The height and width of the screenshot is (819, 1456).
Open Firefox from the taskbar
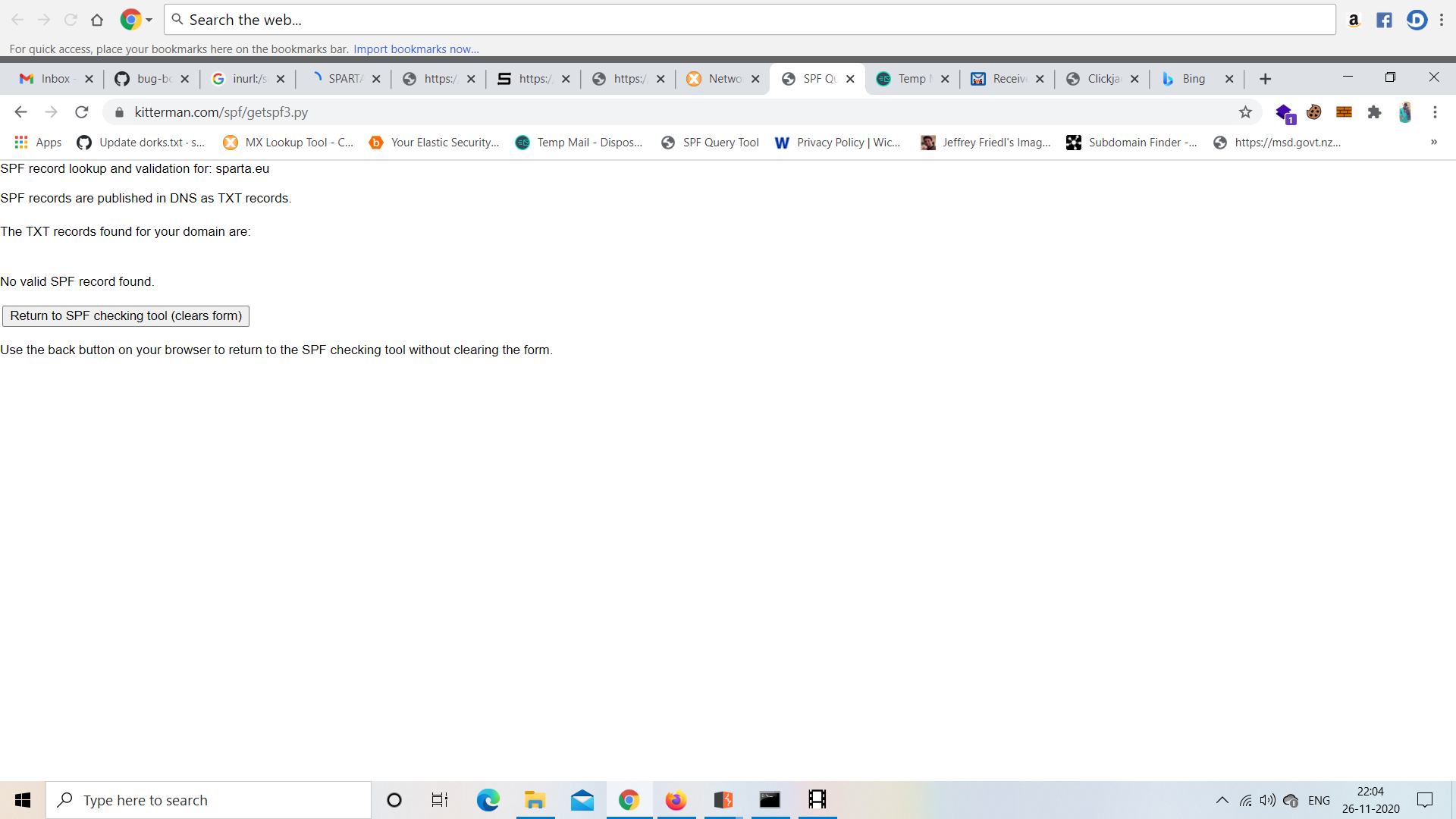tap(675, 800)
